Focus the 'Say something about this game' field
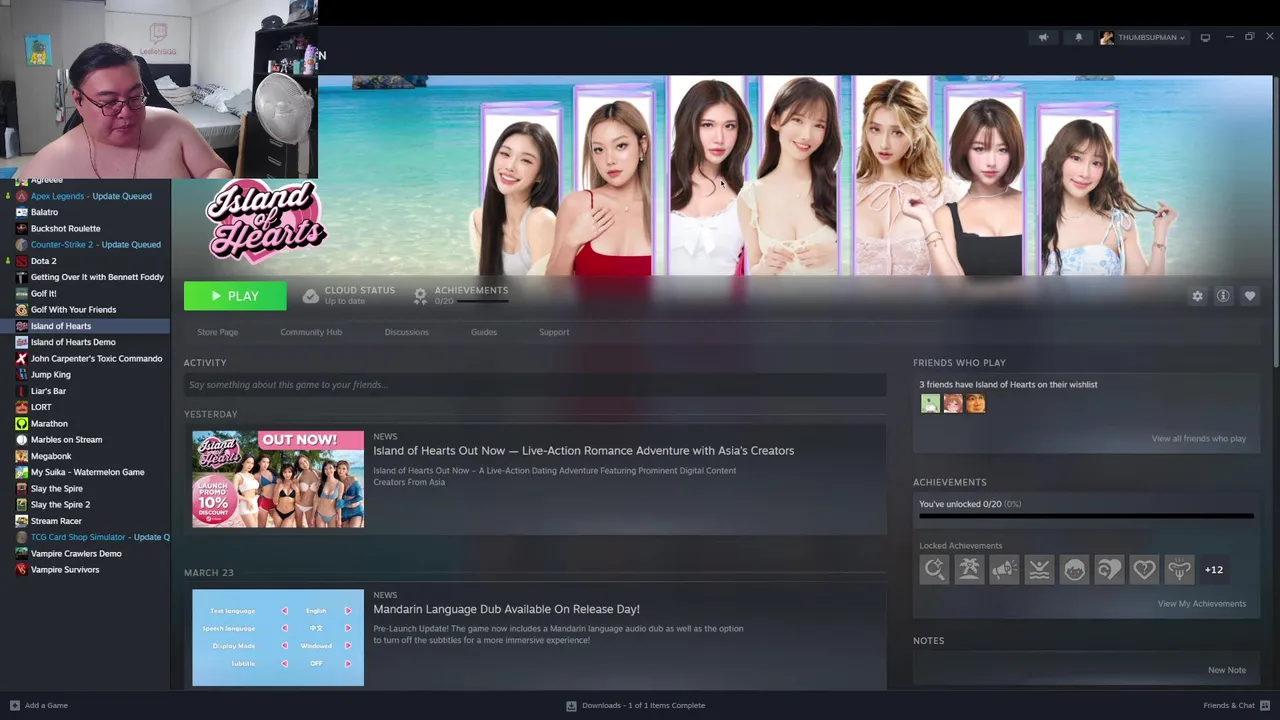Screen dimensions: 1280x720 [x=535, y=385]
